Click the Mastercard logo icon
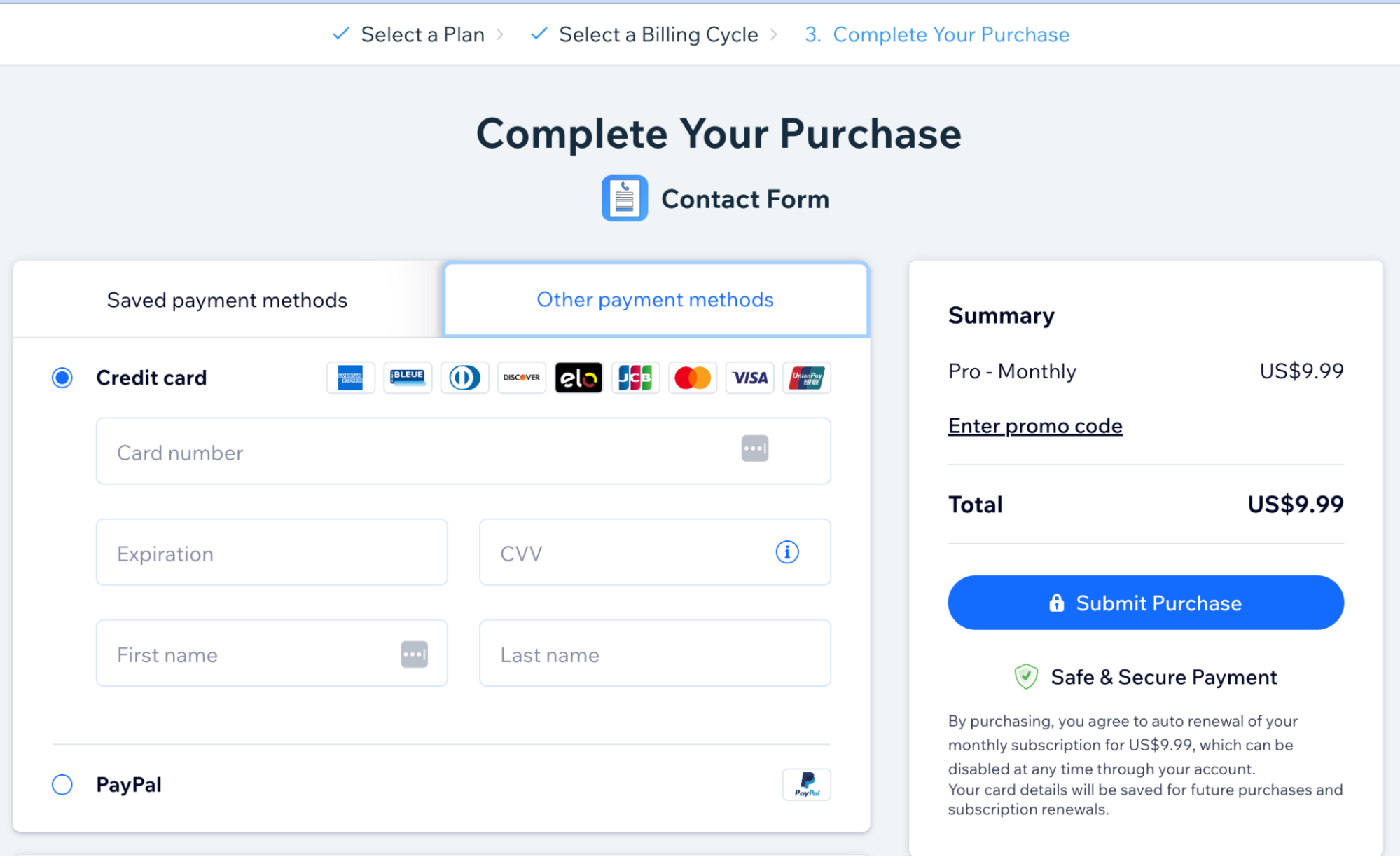The height and width of the screenshot is (857, 1400). pyautogui.click(x=693, y=378)
